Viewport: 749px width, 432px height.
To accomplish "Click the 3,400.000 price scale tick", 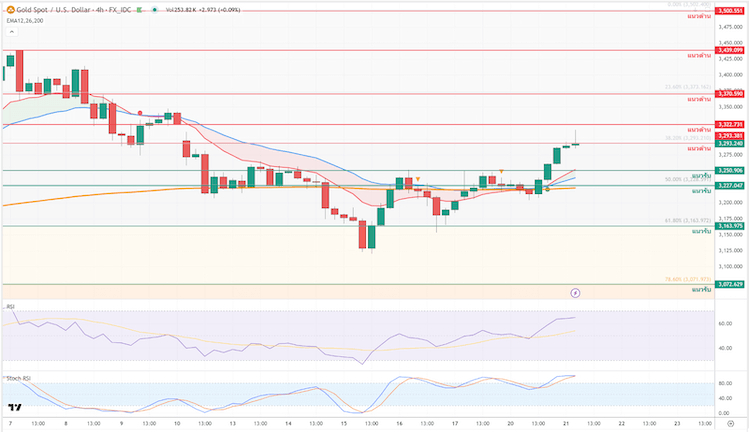I will tap(731, 75).
